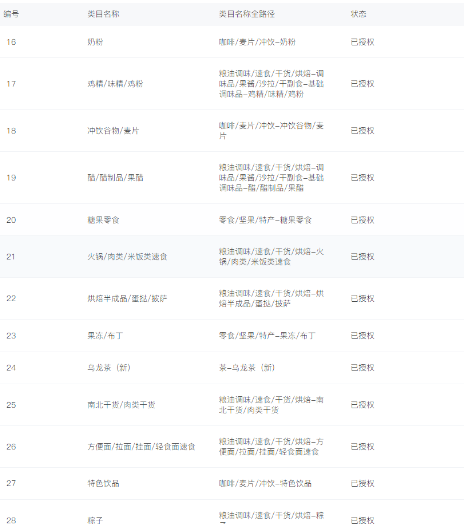The image size is (464, 524).
Task: Click the 方便面/拉面/挂面/轻食面速食 category name
Action: pos(141,447)
